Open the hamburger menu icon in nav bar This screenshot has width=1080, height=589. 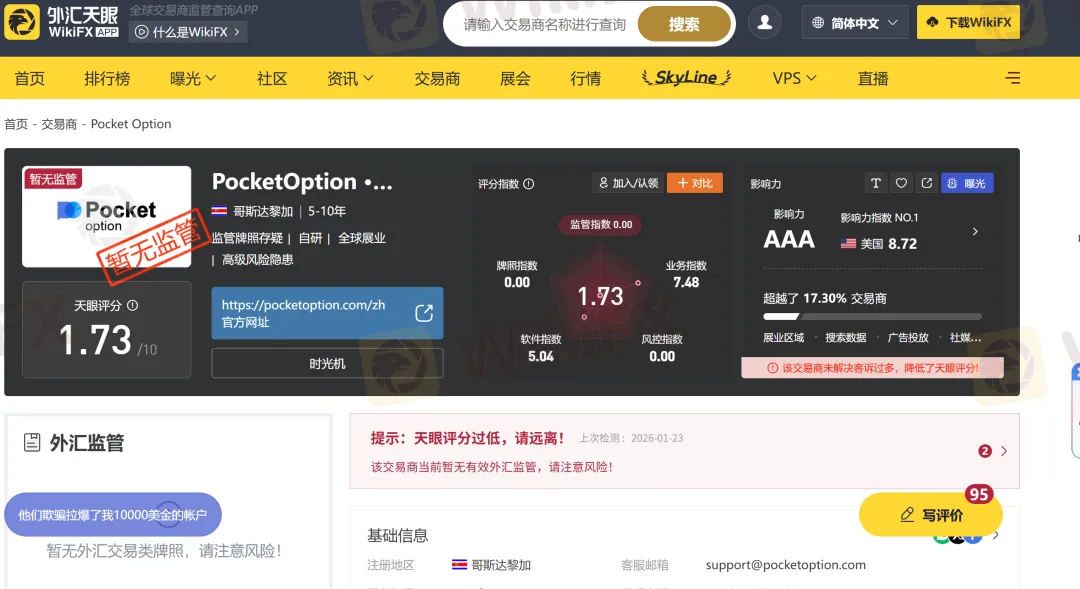click(1012, 78)
